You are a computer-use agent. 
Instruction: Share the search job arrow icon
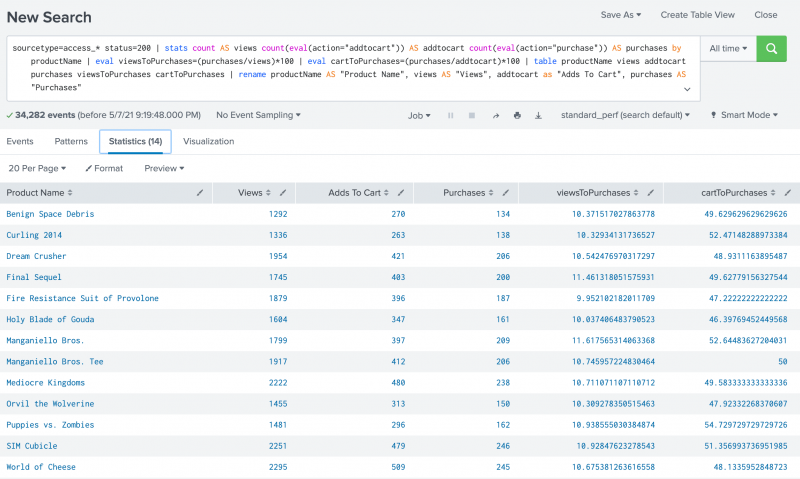pos(495,115)
